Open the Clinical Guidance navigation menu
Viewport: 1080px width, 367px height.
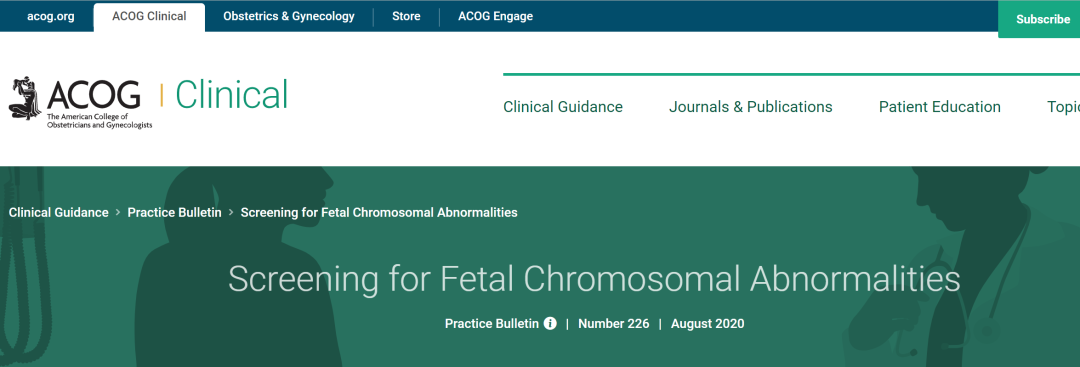(563, 107)
